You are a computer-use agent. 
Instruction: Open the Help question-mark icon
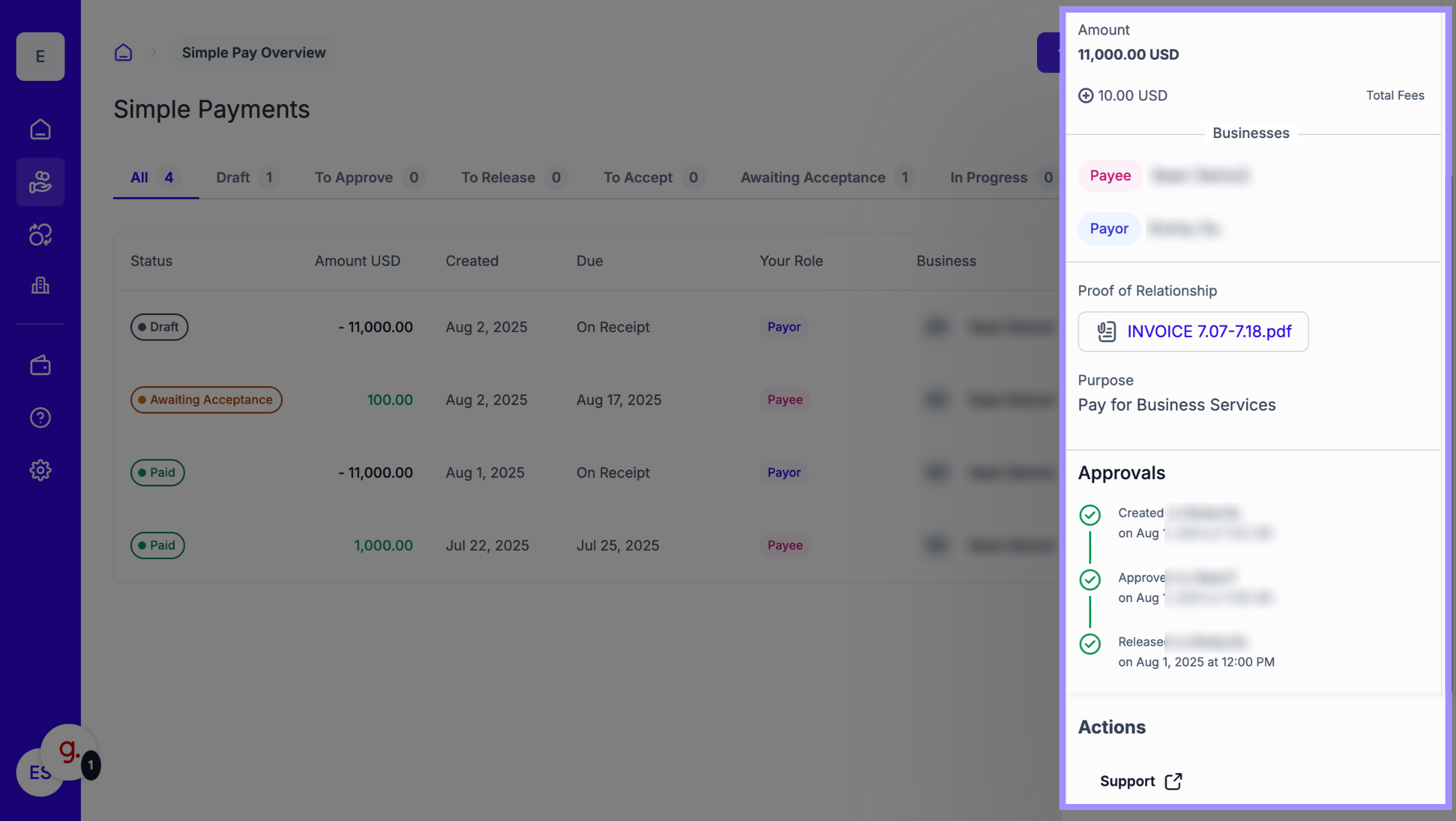coord(40,418)
